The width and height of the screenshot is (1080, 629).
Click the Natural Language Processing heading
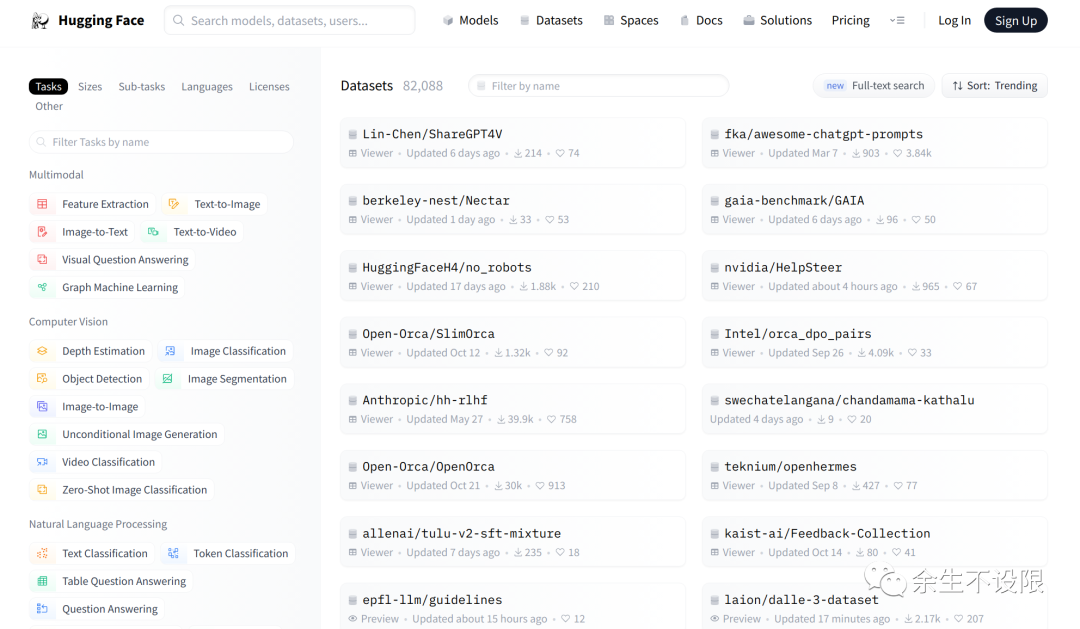98,524
